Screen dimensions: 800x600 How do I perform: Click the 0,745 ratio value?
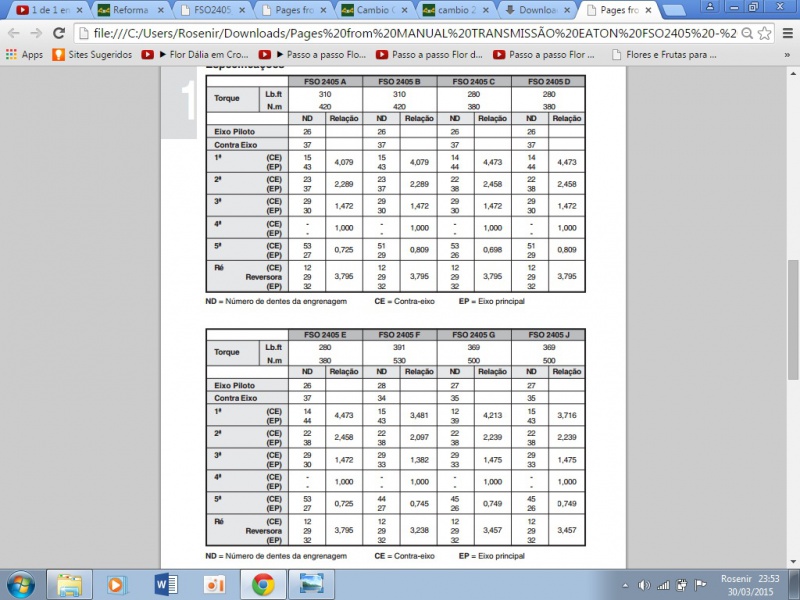click(419, 504)
